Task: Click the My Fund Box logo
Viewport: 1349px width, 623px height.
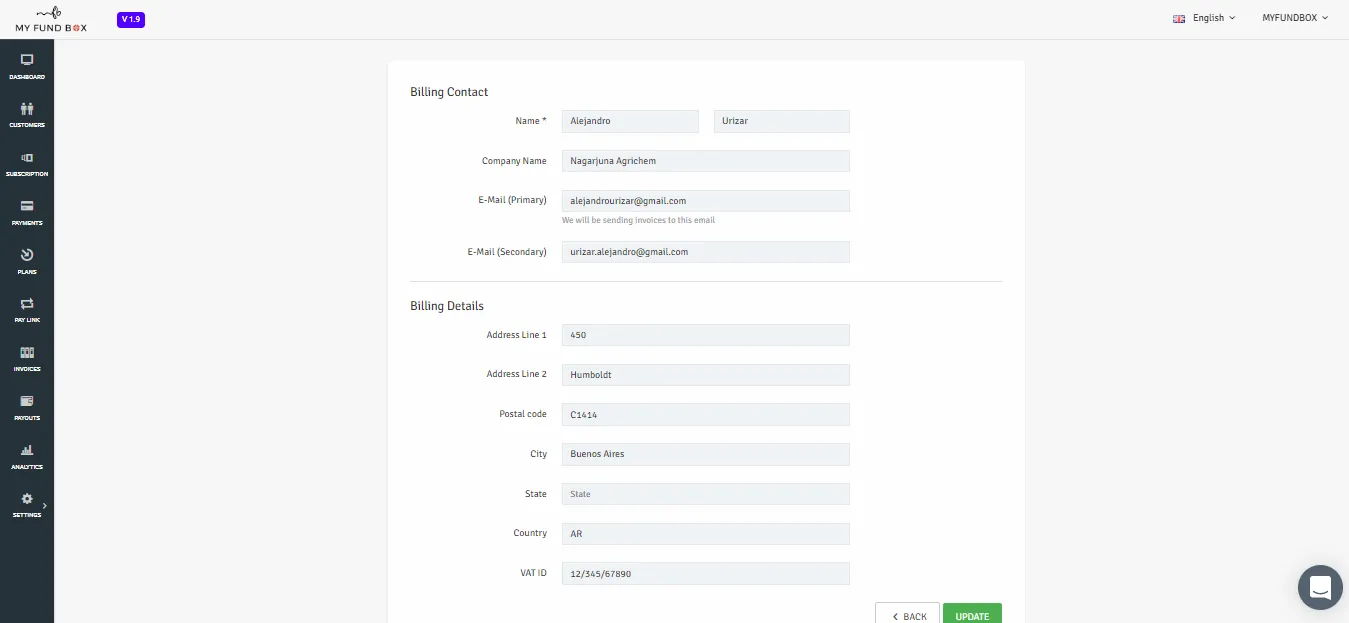Action: pos(51,19)
